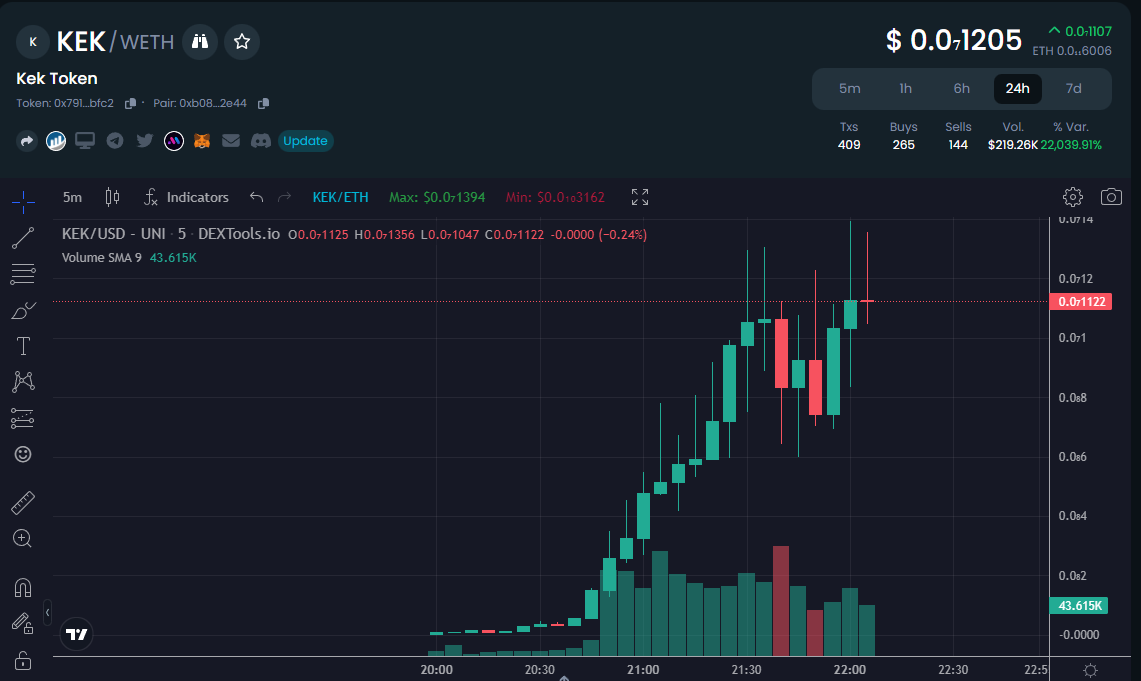
Task: Select the 7d stats tab
Action: pyautogui.click(x=1073, y=88)
